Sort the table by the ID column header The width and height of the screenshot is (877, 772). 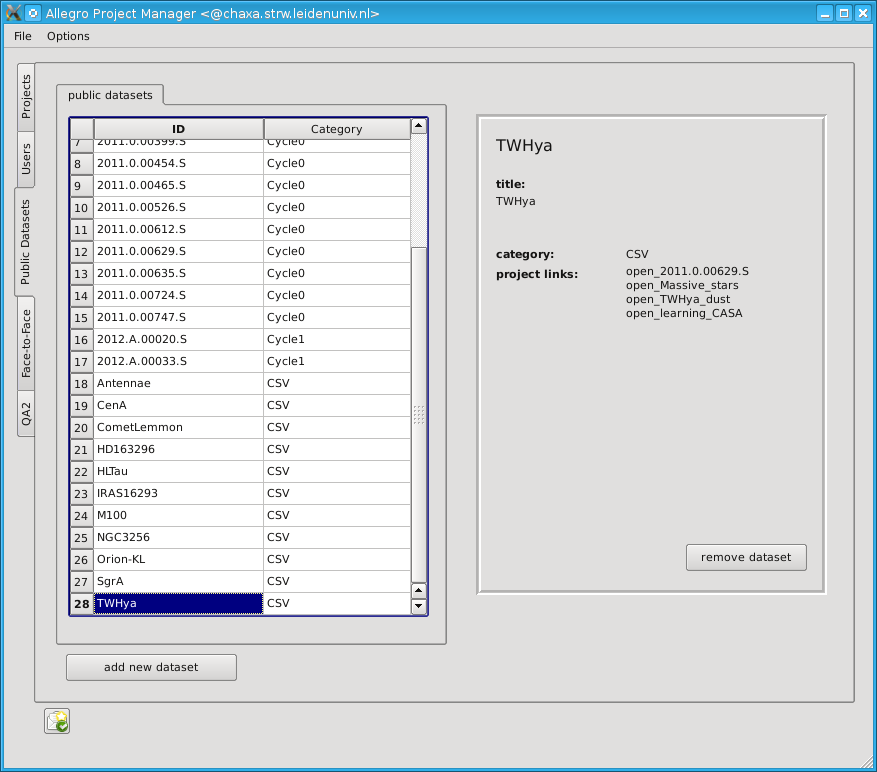[178, 129]
